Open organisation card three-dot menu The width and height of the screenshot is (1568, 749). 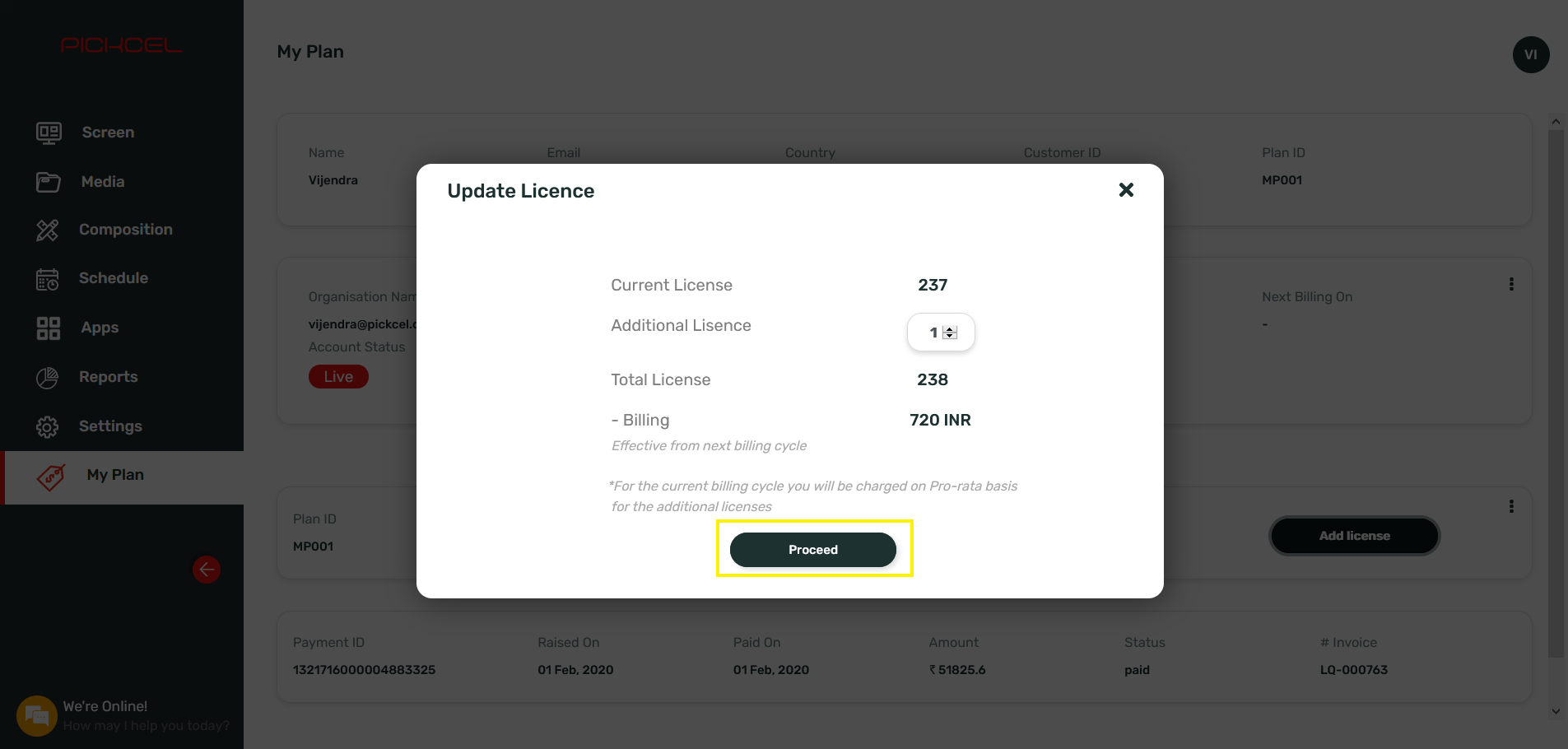click(x=1511, y=284)
